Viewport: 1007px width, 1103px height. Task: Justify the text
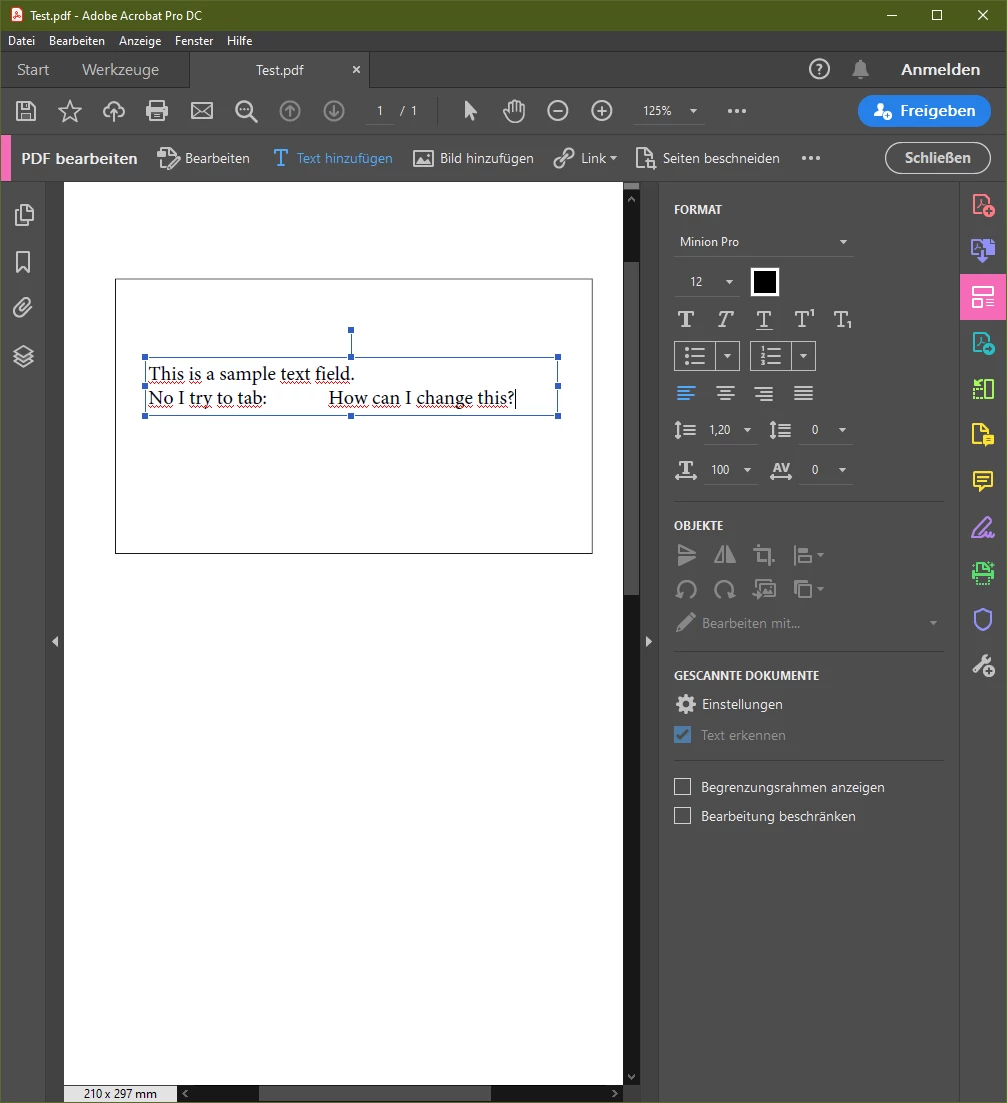click(x=804, y=393)
